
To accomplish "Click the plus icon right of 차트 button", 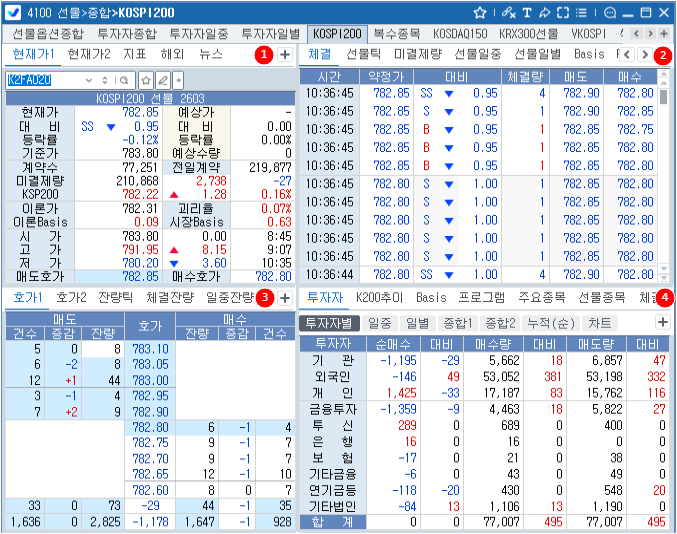I will [662, 322].
